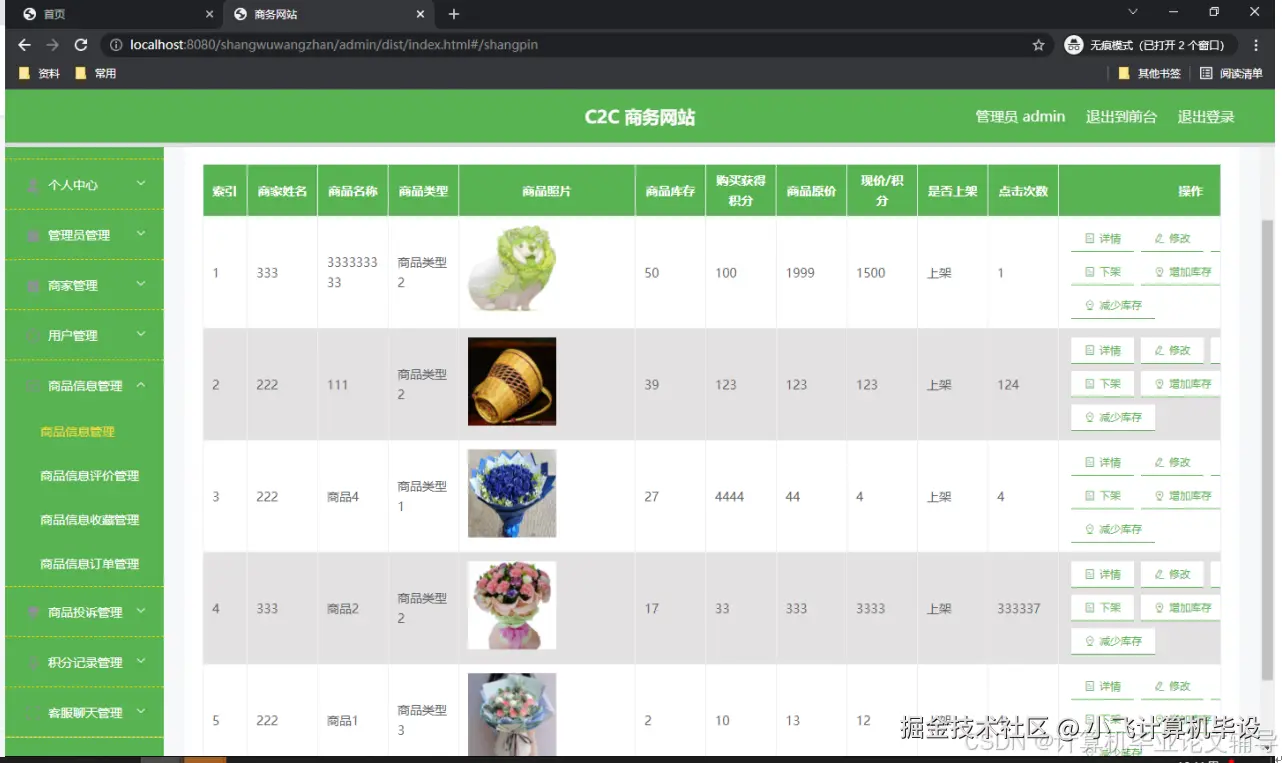
Task: Open the cabbage dog product image
Action: (512, 270)
